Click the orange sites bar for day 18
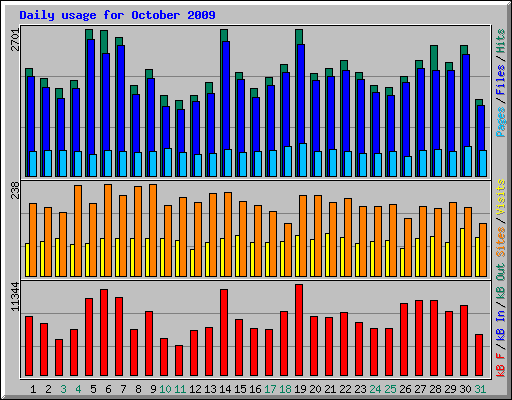Image resolution: width=512 pixels, height=400 pixels. [x=288, y=250]
